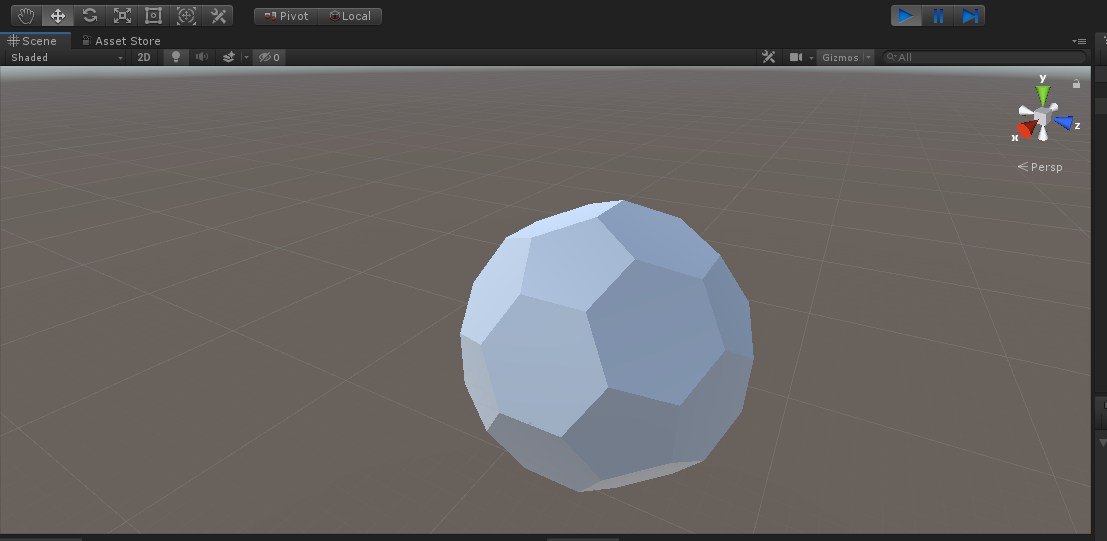Start Play mode
1107x541 pixels.
906,16
